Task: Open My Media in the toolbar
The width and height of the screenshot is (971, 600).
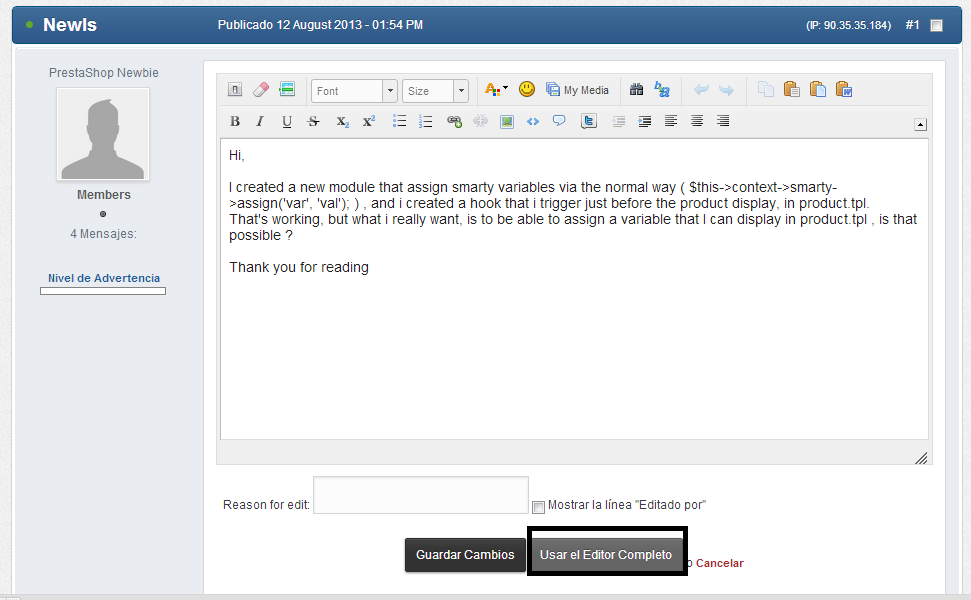Action: (x=578, y=90)
